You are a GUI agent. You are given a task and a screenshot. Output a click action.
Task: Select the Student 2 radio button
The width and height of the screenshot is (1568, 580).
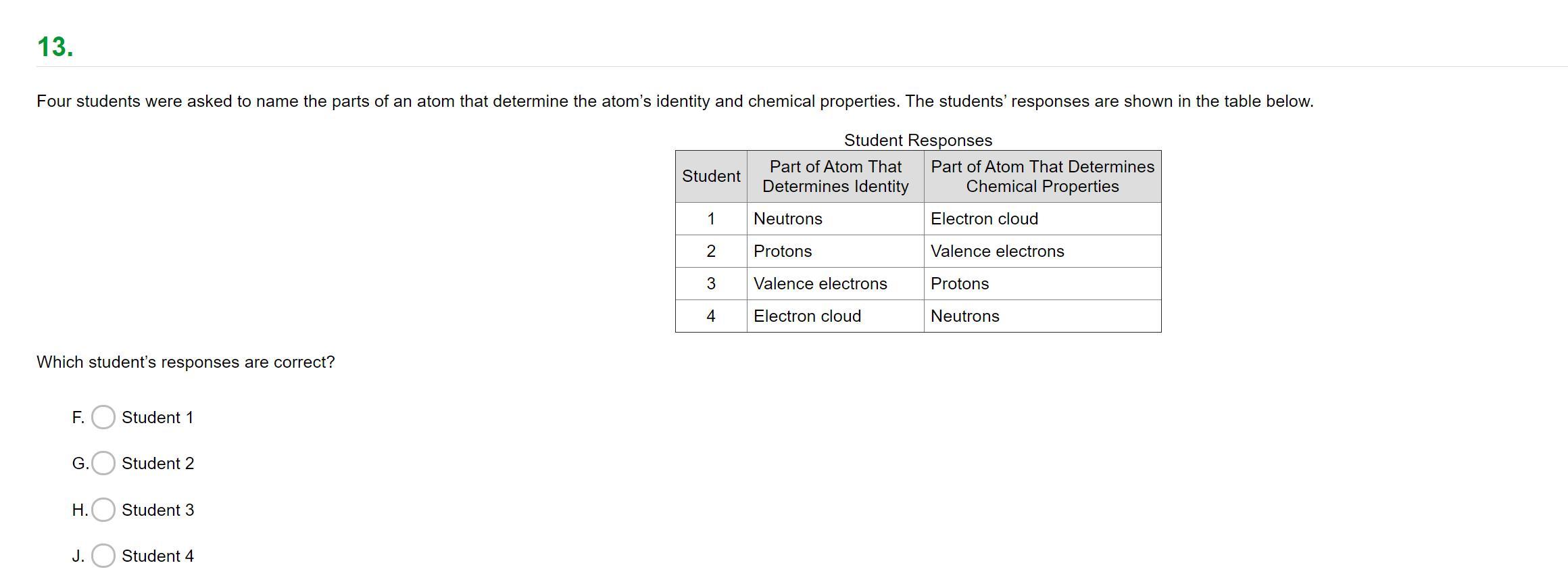pos(103,463)
